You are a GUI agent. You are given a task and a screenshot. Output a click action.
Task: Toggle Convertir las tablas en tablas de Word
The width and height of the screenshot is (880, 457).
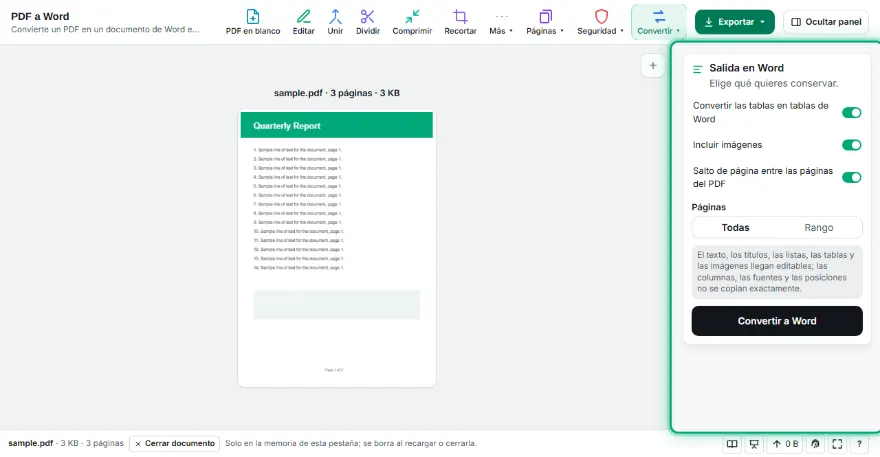(x=851, y=113)
